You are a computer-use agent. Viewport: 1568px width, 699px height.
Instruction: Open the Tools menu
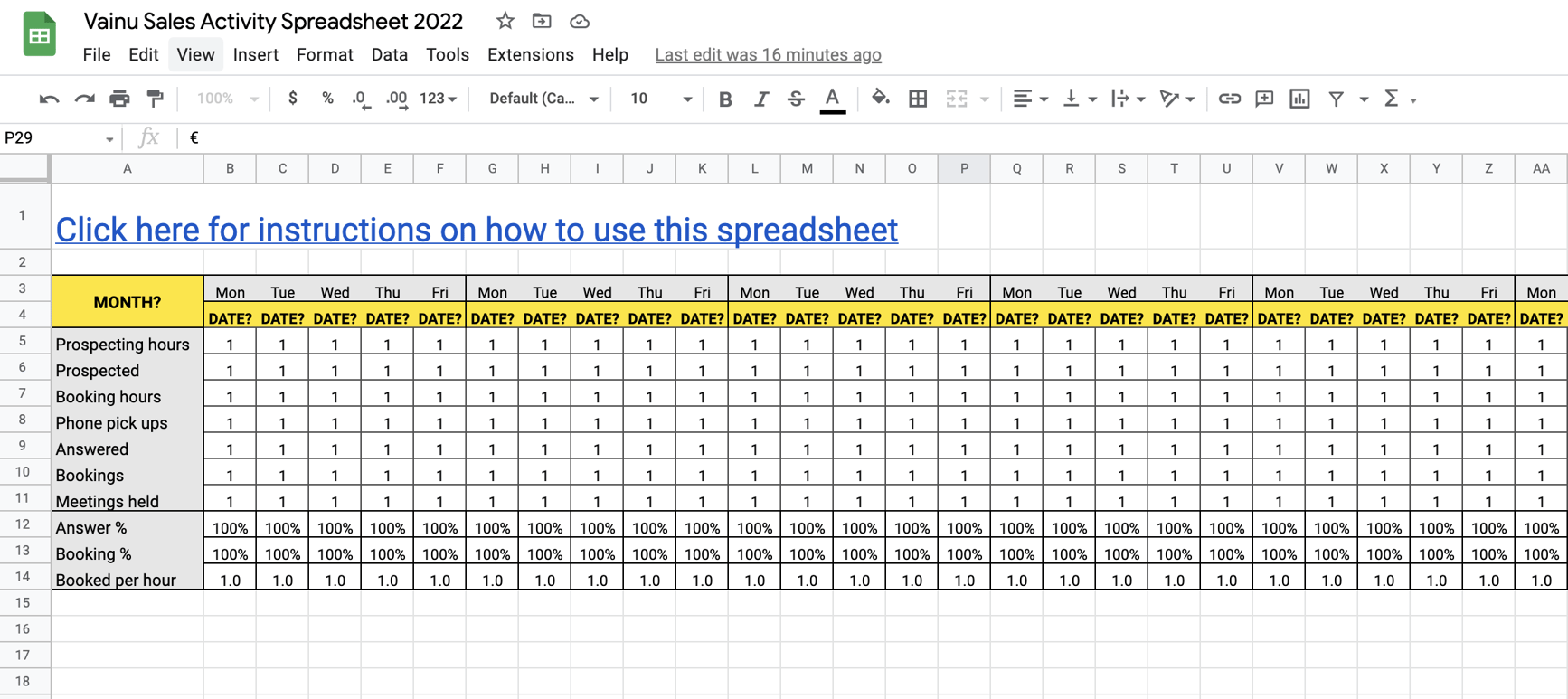[448, 55]
